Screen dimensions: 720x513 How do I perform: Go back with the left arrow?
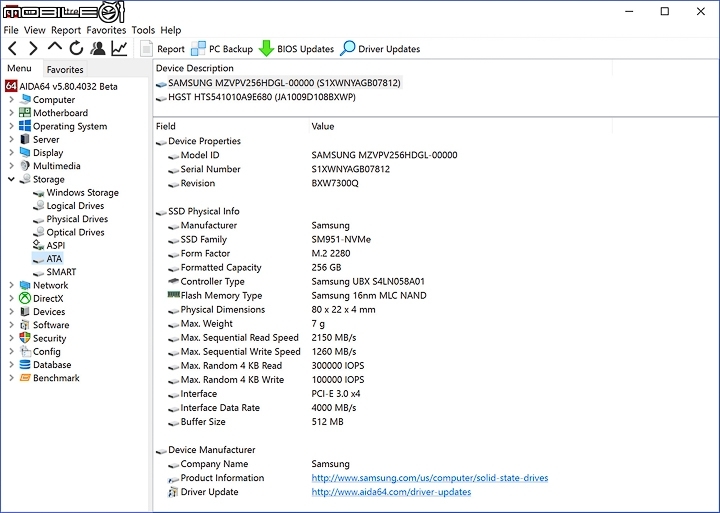coord(13,48)
